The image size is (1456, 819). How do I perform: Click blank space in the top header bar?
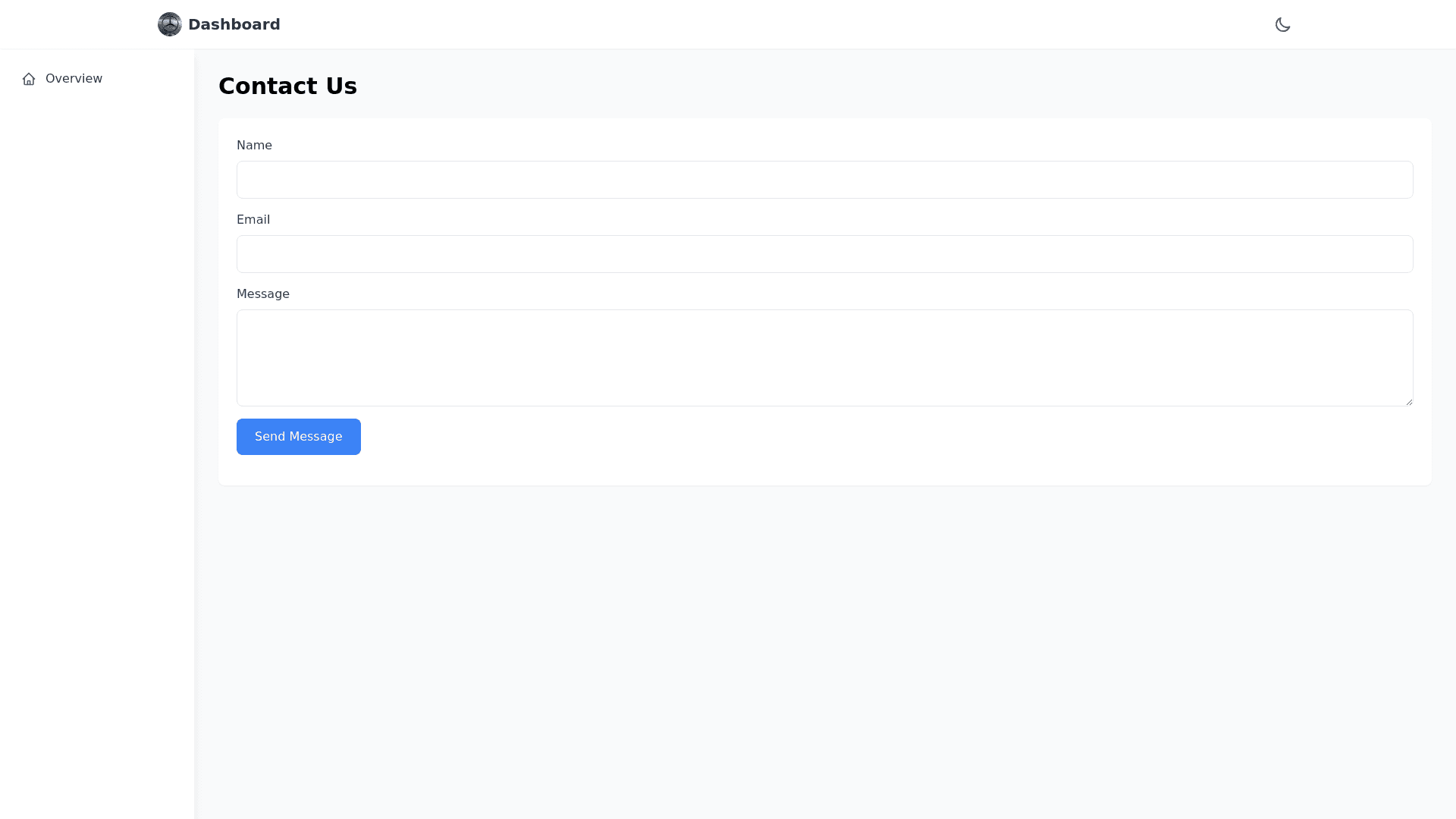click(758, 24)
